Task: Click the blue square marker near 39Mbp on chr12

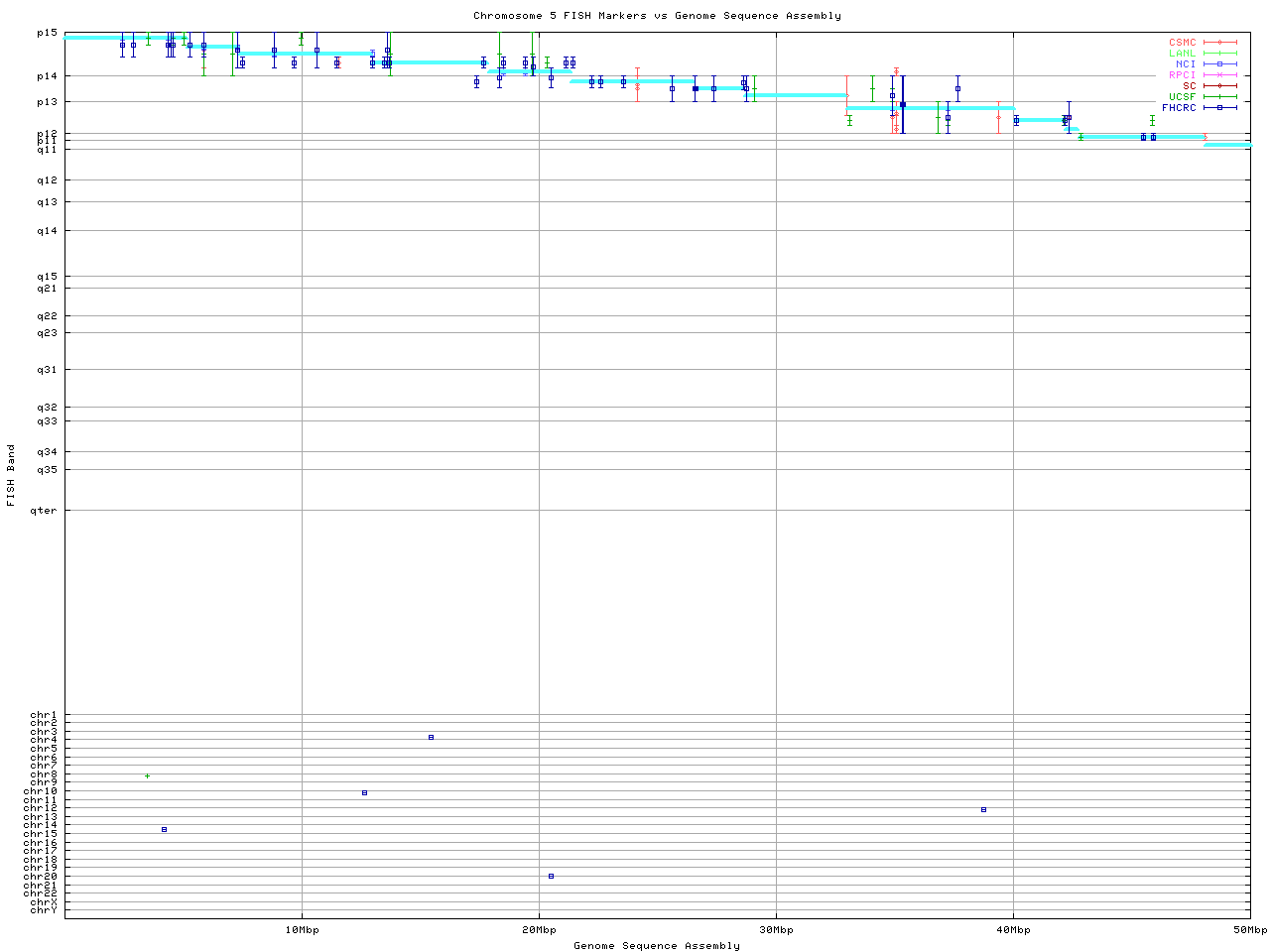Action: pos(983,810)
